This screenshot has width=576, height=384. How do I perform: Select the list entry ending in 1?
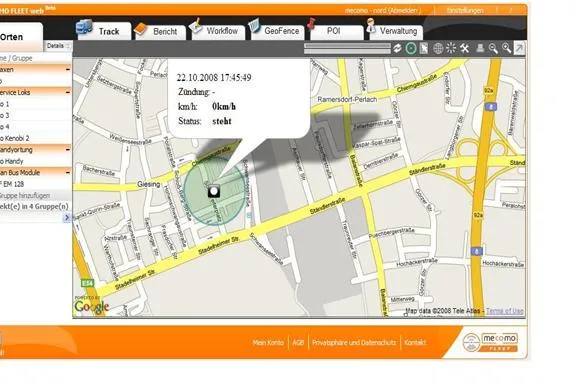(x=36, y=104)
